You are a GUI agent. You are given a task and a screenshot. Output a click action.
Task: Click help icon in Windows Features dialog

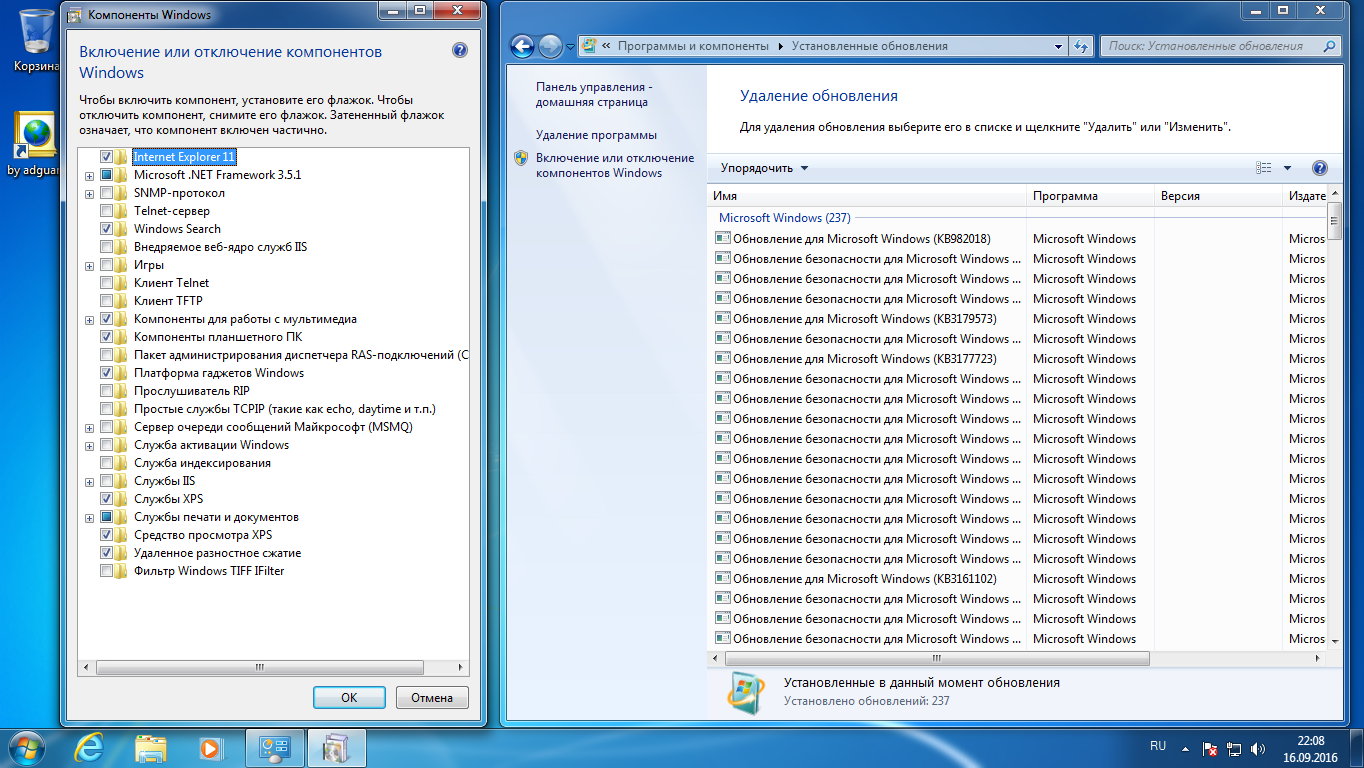pos(460,50)
